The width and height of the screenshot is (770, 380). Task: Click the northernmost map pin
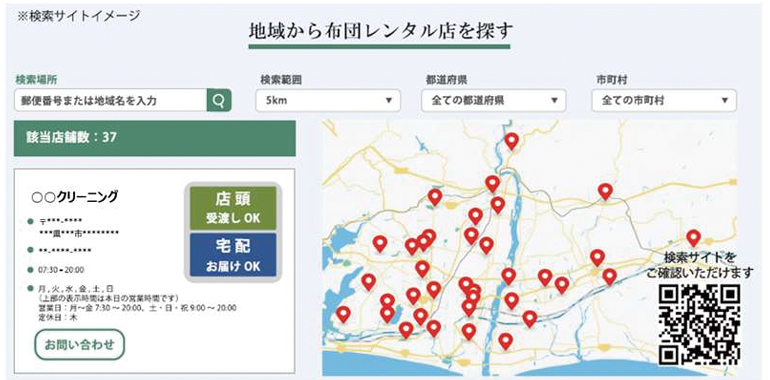pos(512,141)
